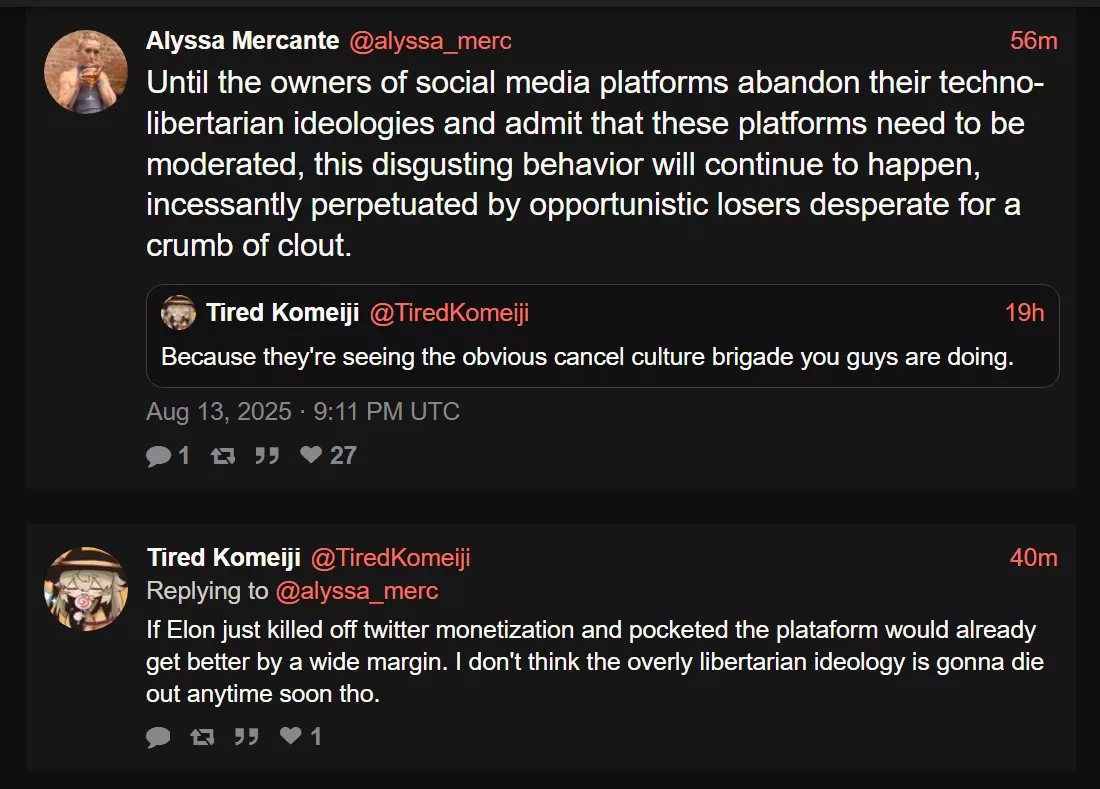The height and width of the screenshot is (789, 1100).
Task: Click @alyssa_merc in the Replying to line
Action: pyautogui.click(x=357, y=591)
